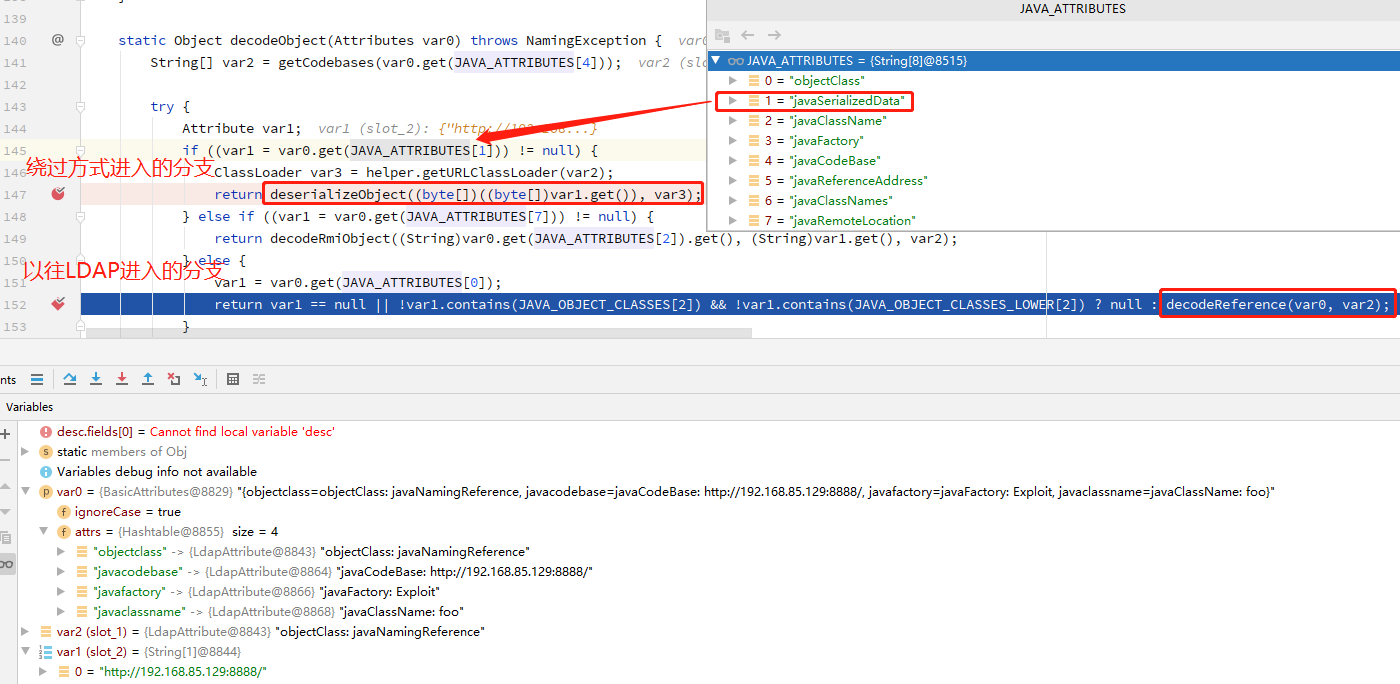
Task: Click the Step Out icon
Action: tap(147, 378)
